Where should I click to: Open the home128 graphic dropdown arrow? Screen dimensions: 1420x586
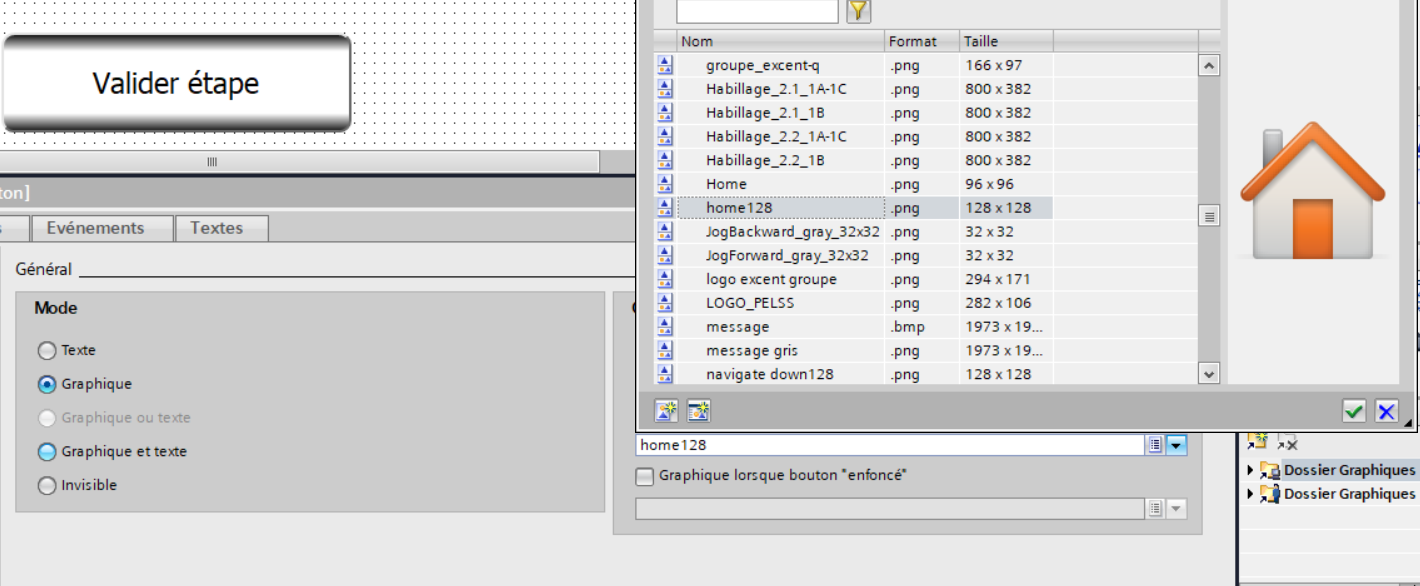(1176, 445)
